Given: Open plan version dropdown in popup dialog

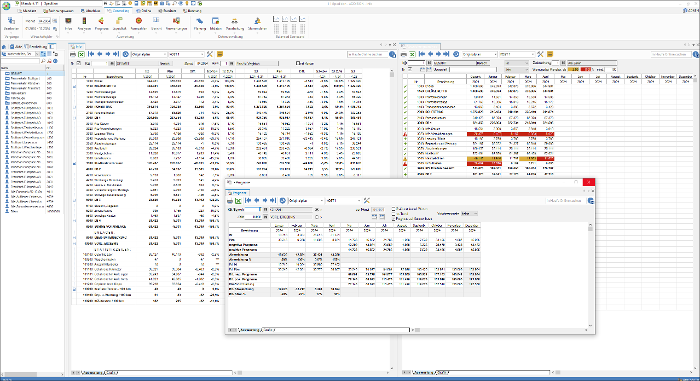Looking at the screenshot, I should (x=306, y=201).
